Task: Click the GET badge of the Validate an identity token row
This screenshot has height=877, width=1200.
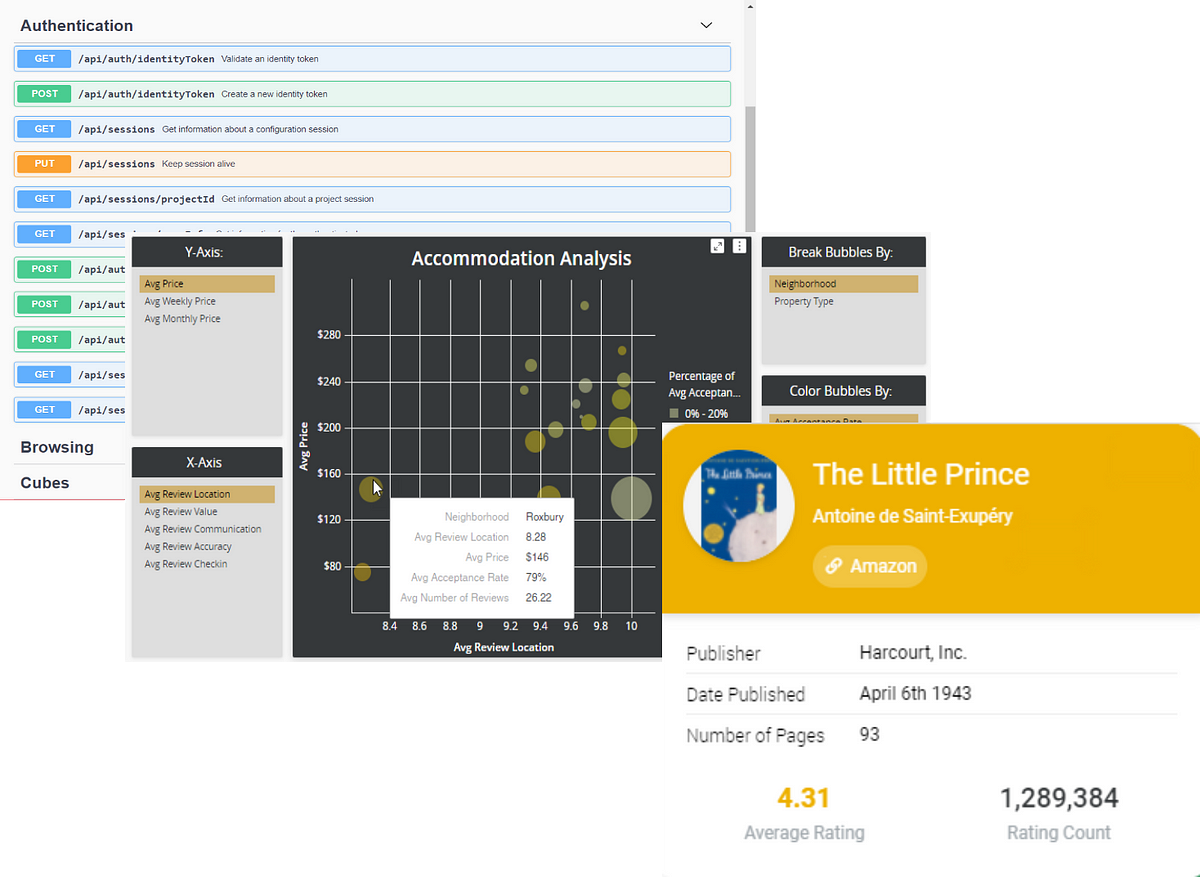Action: coord(45,59)
